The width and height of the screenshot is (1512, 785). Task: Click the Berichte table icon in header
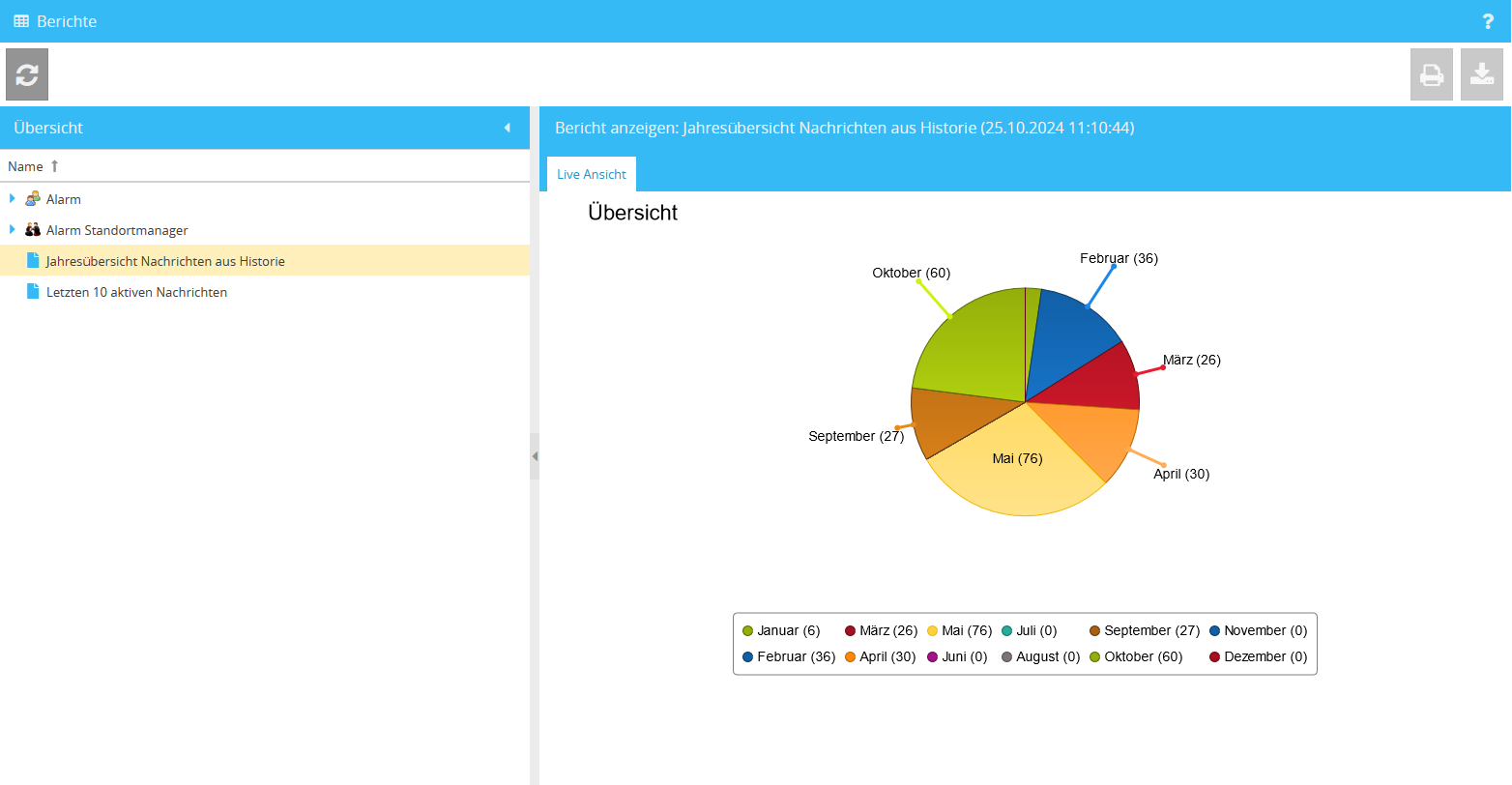21,21
